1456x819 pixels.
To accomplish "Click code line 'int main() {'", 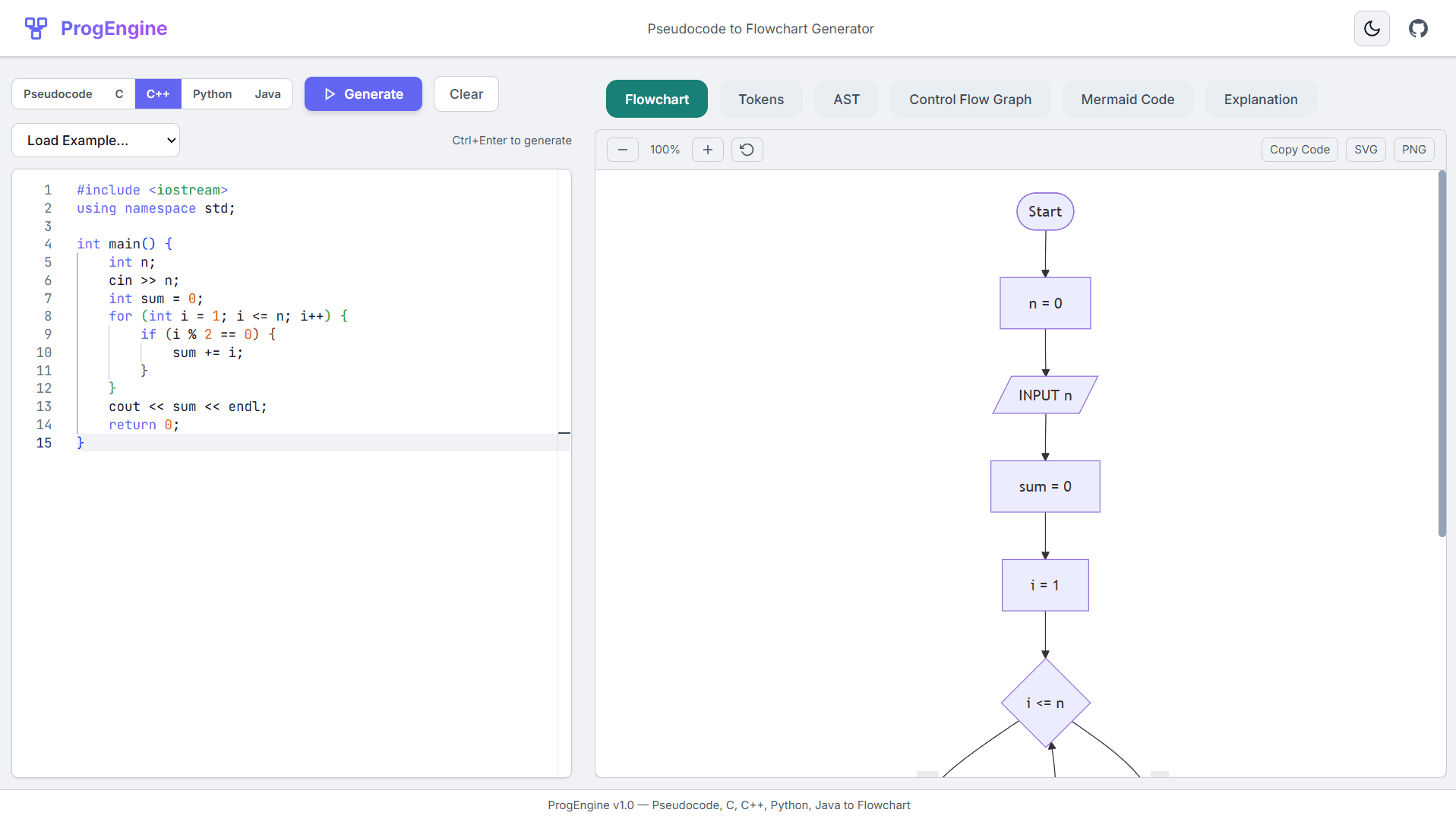I will pos(125,244).
